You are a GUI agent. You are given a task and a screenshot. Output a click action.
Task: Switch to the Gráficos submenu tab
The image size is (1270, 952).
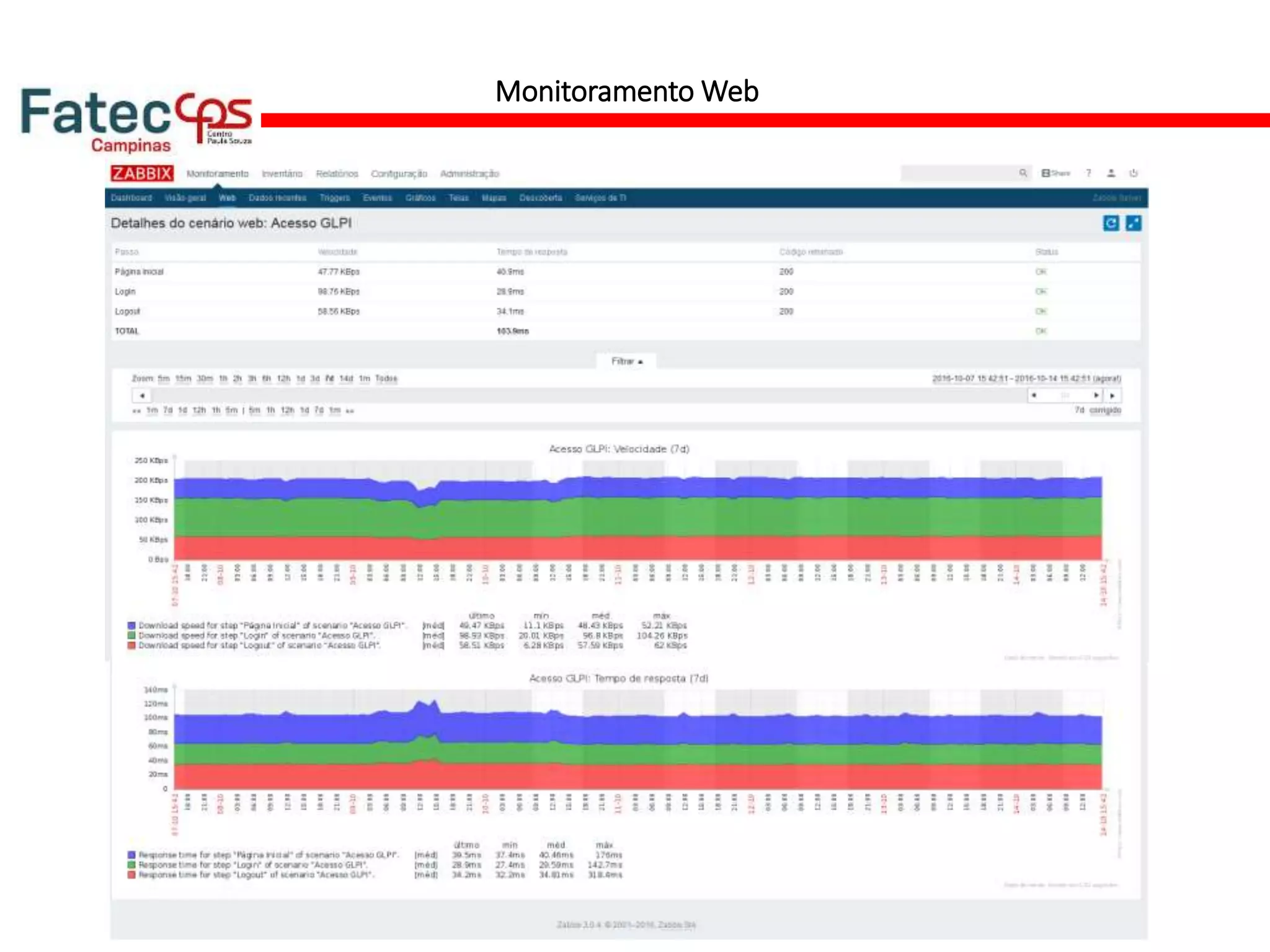(420, 198)
